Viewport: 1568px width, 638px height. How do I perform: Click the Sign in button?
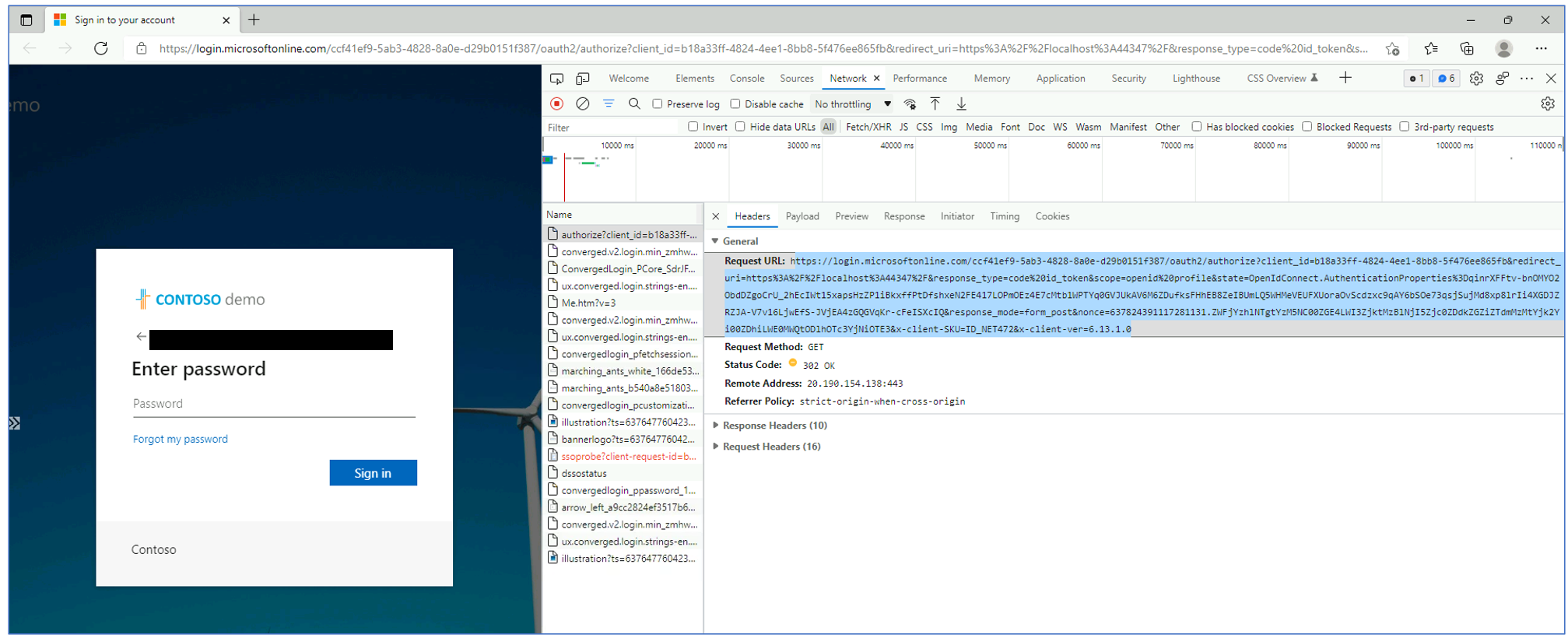click(373, 473)
